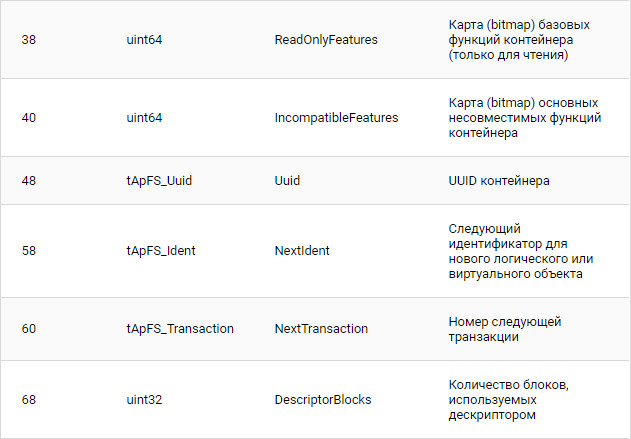Select the NextIdent field name
Viewport: 631px width, 439px height.
302,250
